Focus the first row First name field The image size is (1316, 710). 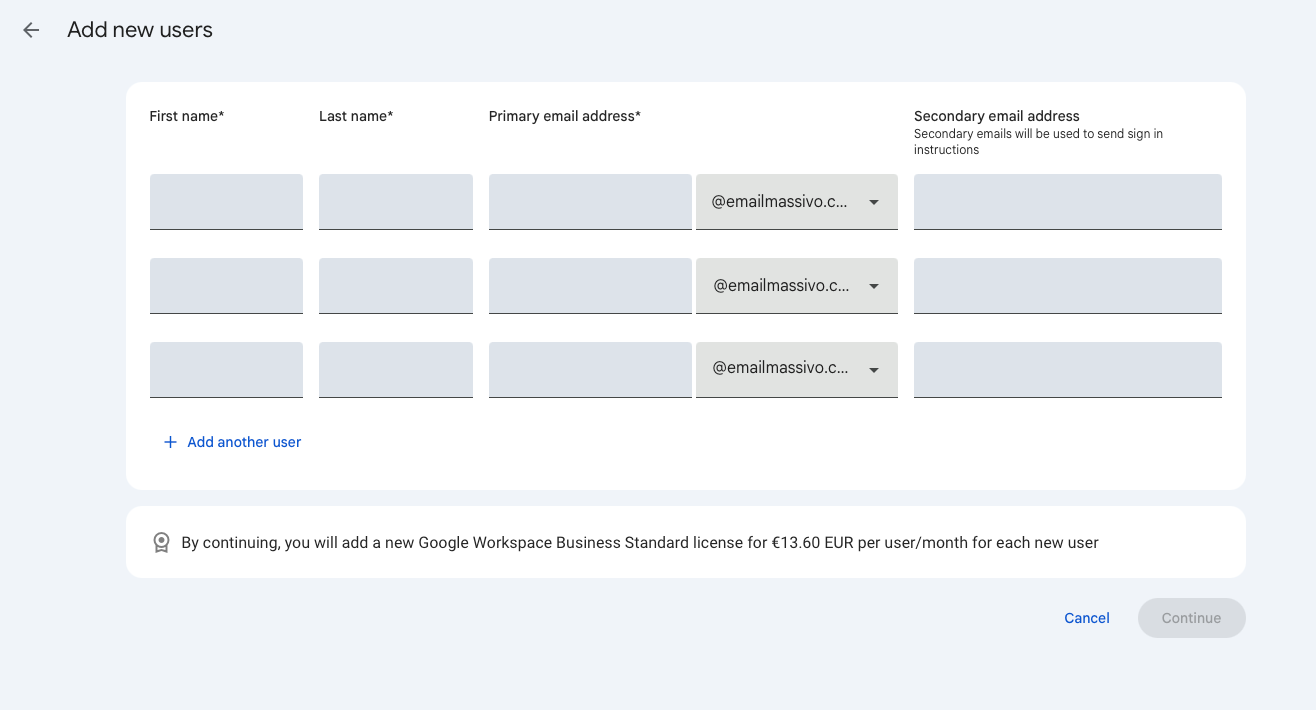226,202
